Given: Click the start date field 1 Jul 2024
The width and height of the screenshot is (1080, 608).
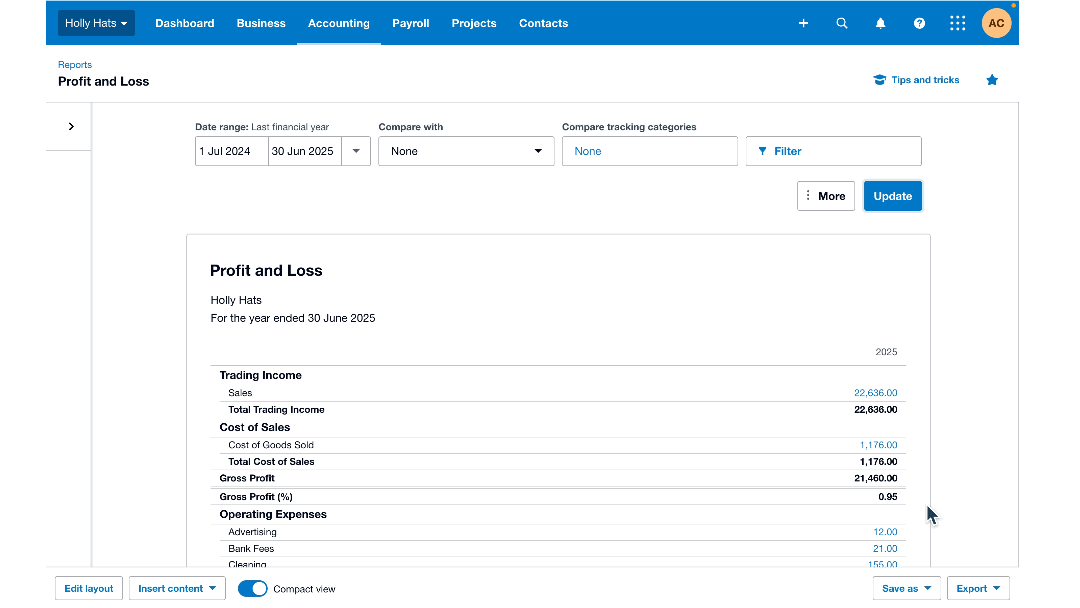Looking at the screenshot, I should pyautogui.click(x=231, y=151).
